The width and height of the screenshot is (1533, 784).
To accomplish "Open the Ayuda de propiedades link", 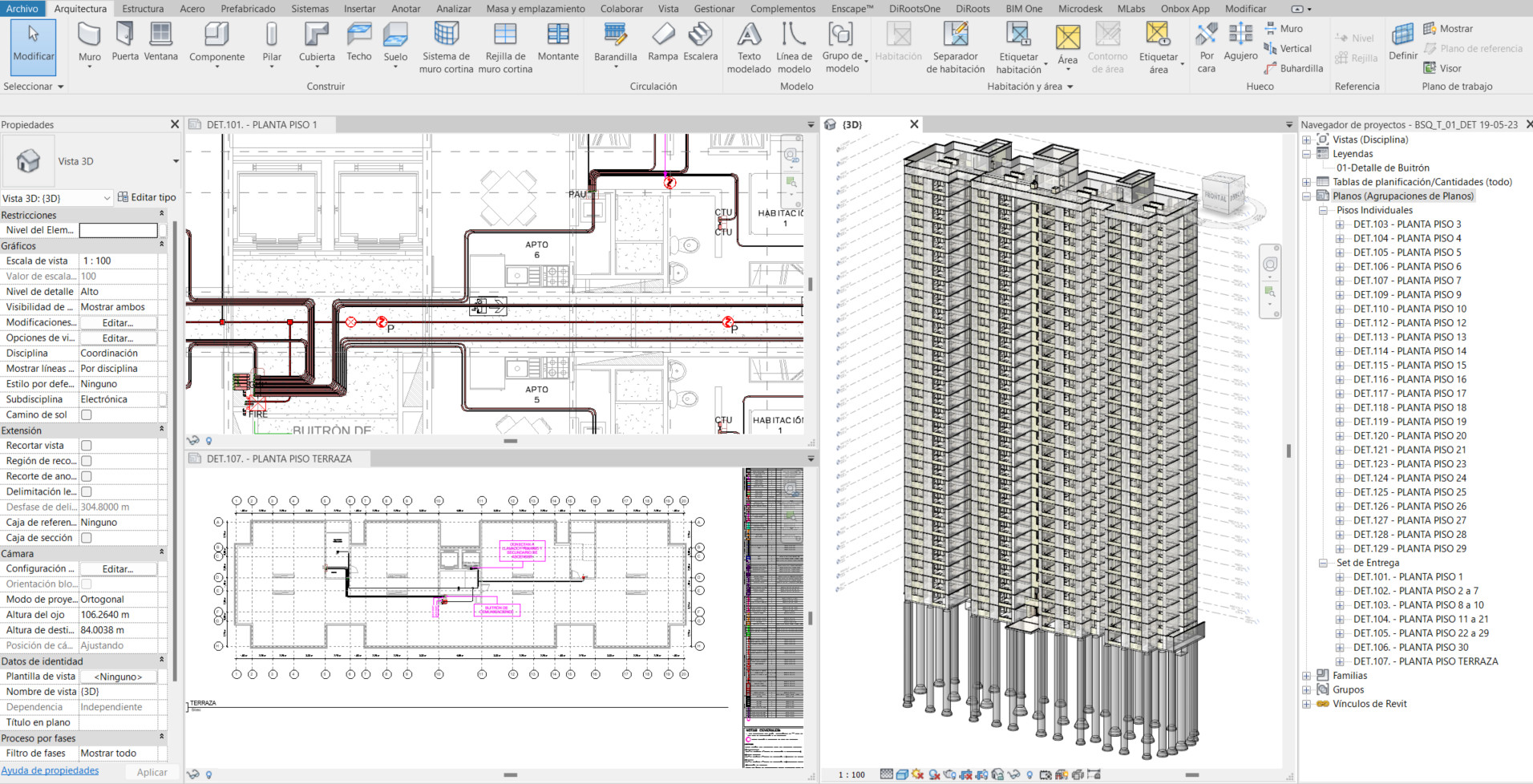I will tap(50, 770).
